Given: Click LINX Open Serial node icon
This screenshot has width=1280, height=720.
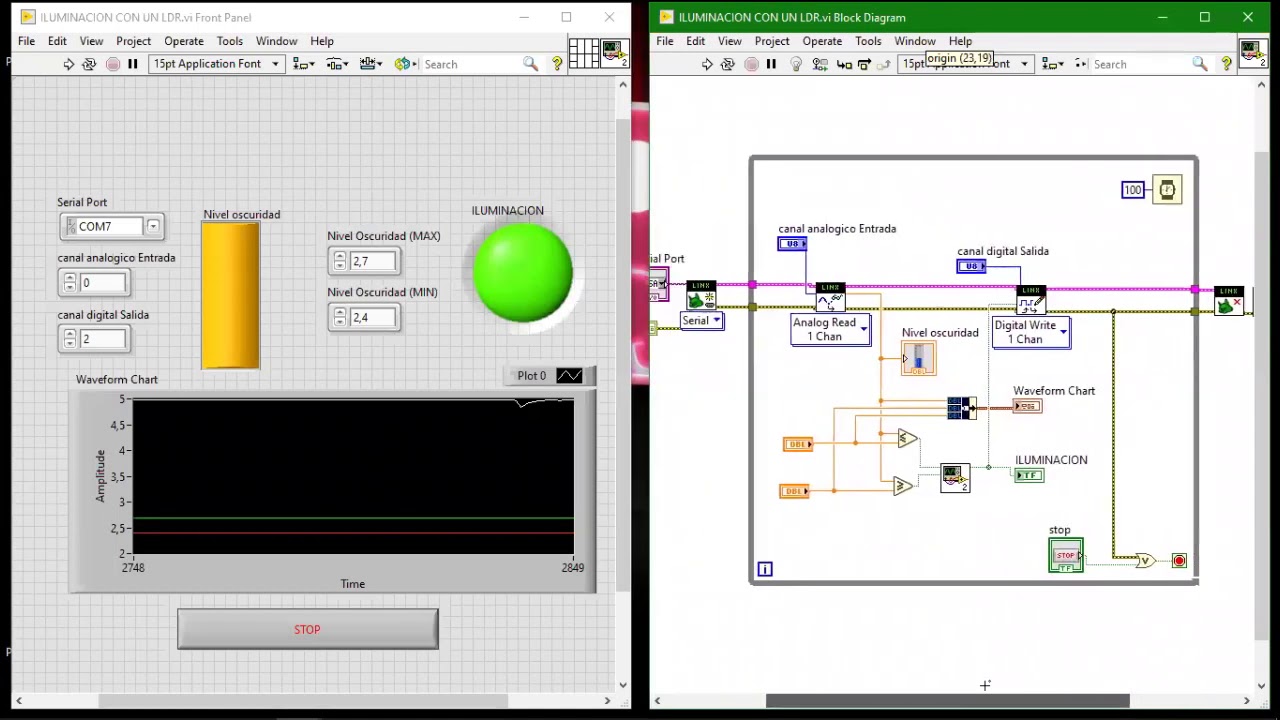Looking at the screenshot, I should 702,297.
